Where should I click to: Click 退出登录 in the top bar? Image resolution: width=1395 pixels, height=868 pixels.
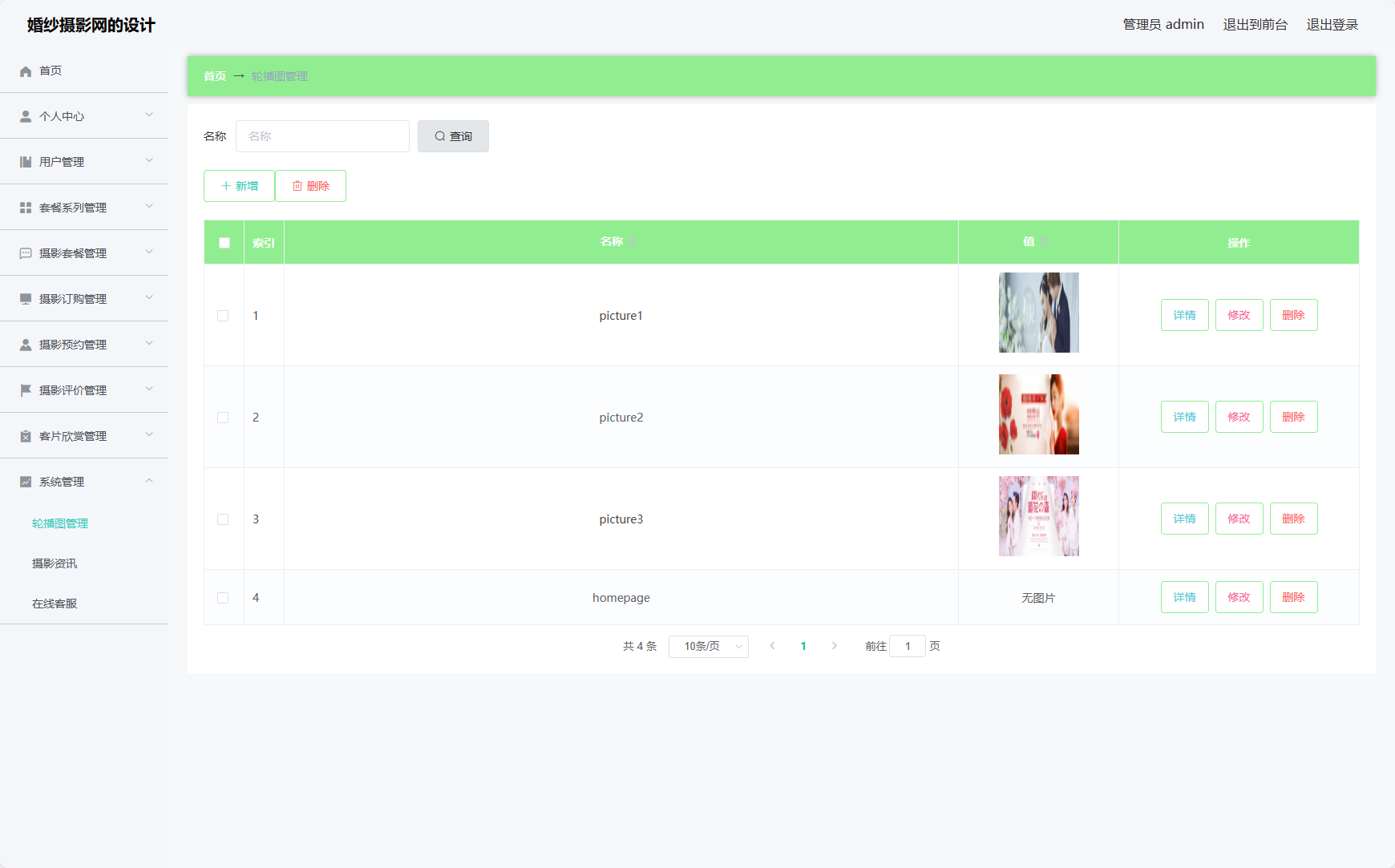point(1332,25)
